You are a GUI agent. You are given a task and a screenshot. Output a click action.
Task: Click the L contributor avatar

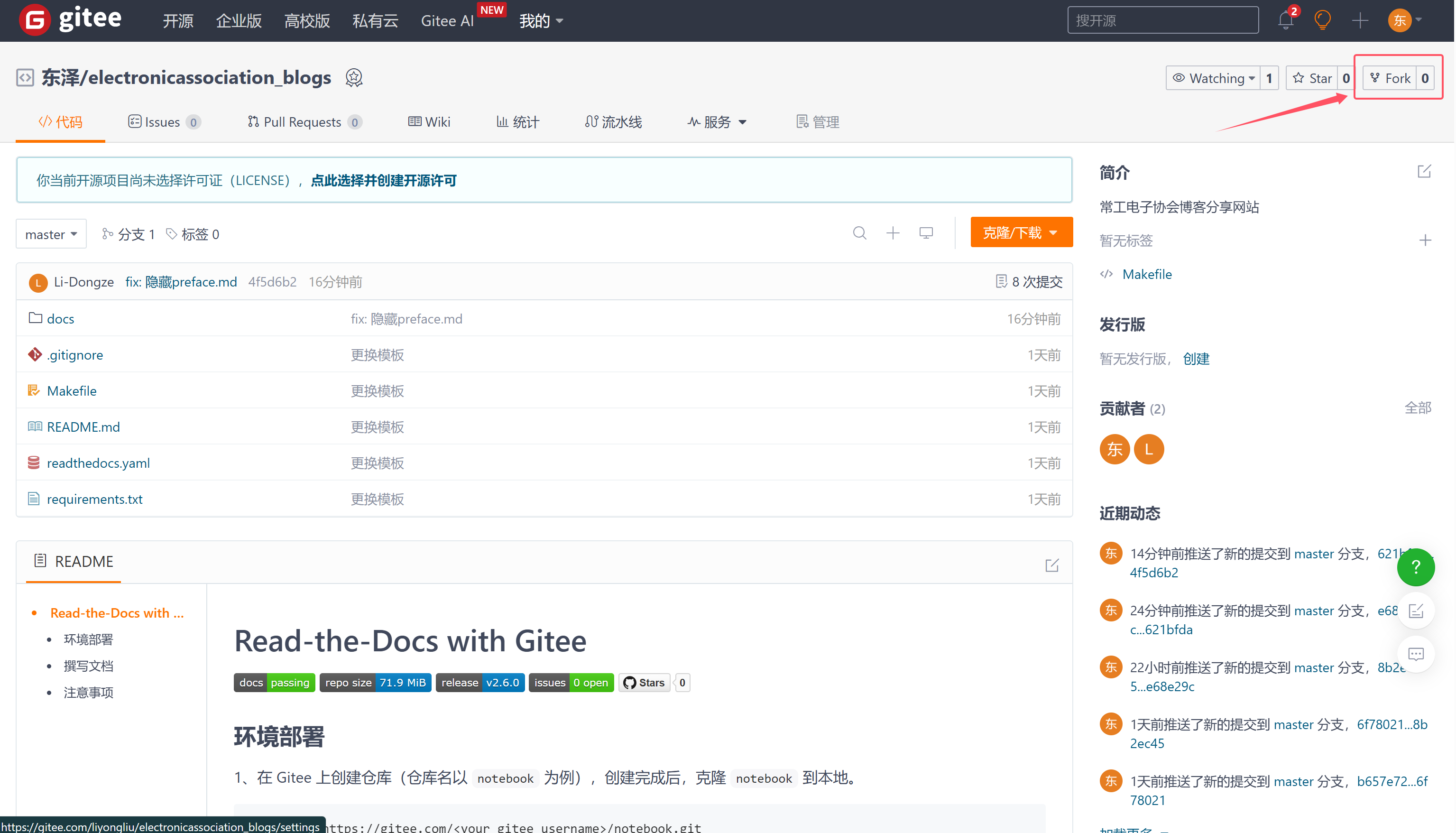click(x=1148, y=449)
